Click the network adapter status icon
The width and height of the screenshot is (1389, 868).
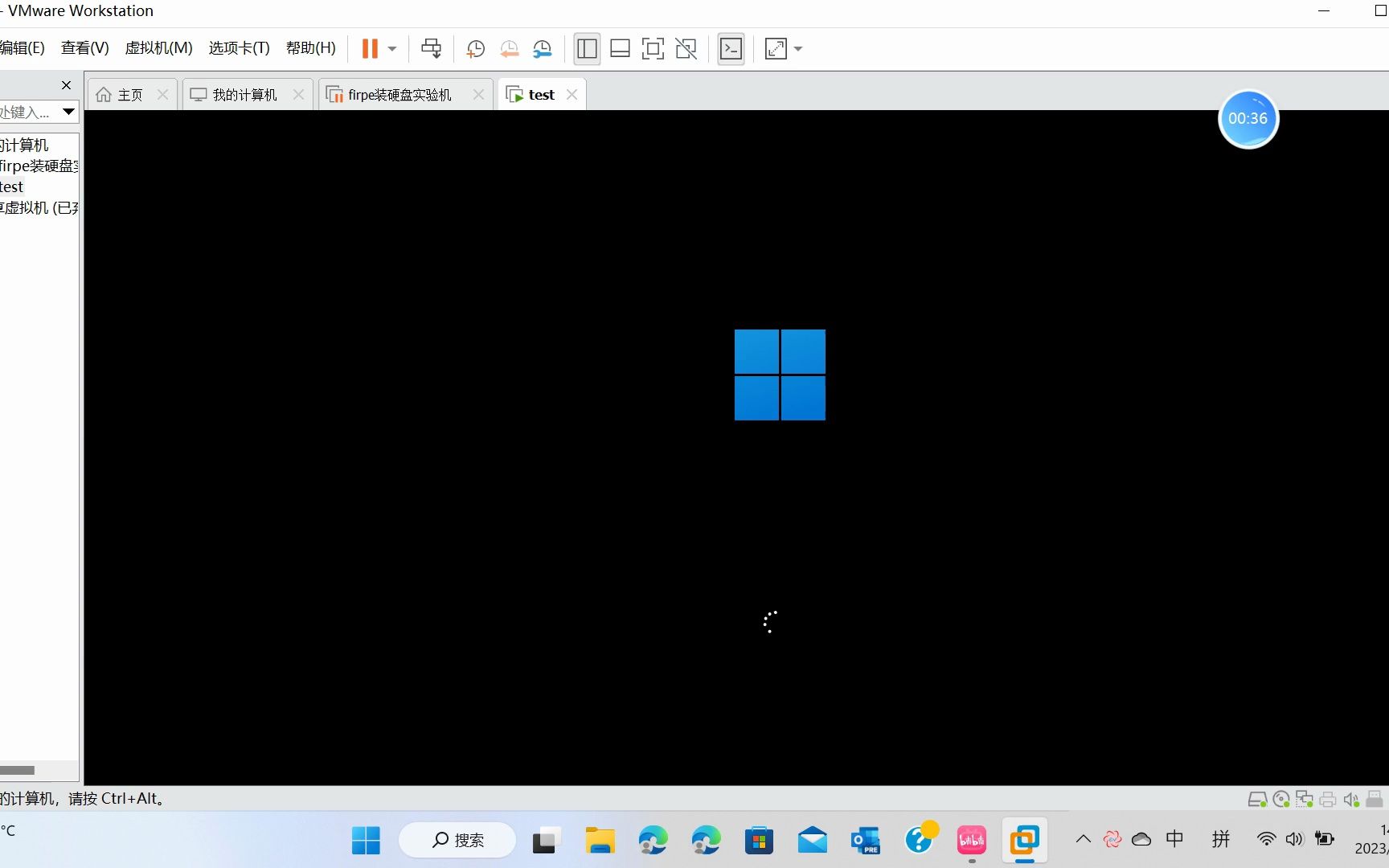click(1304, 799)
